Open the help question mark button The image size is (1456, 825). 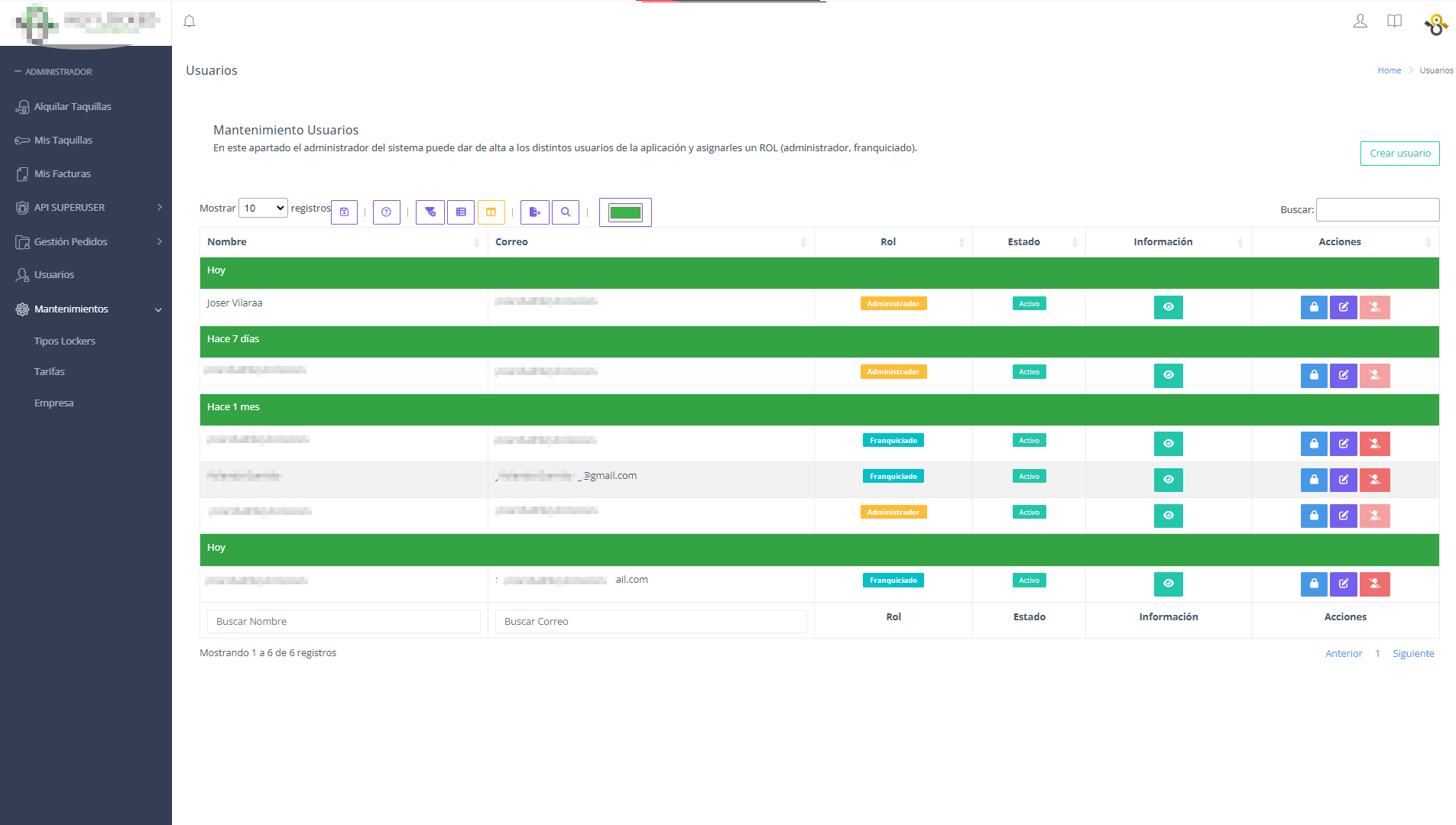click(x=386, y=212)
